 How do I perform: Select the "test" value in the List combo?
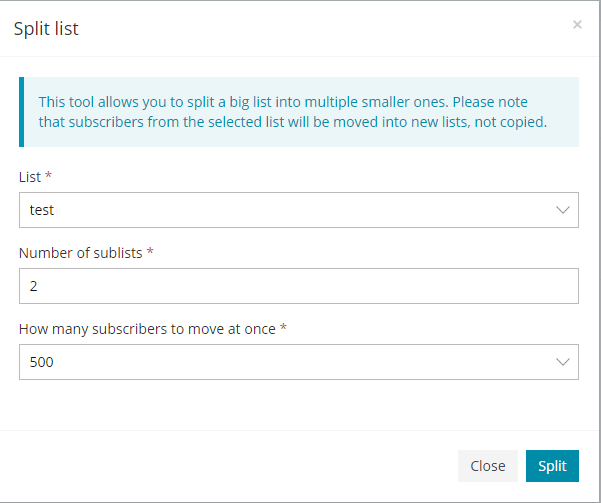pos(42,211)
